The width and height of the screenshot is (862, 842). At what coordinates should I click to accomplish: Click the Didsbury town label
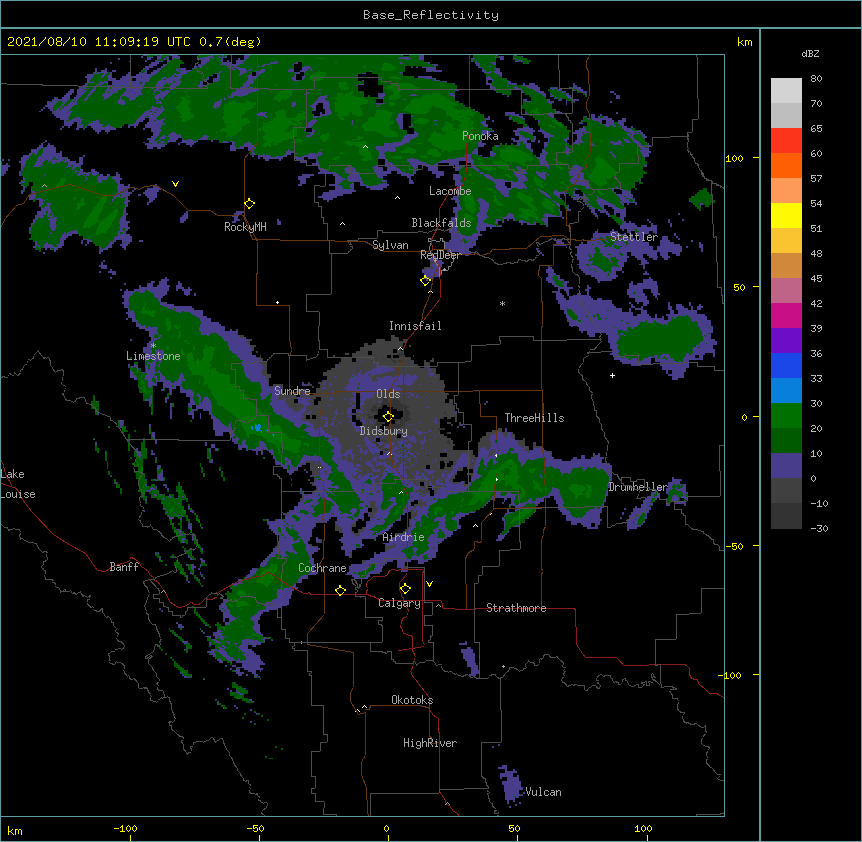[x=384, y=431]
